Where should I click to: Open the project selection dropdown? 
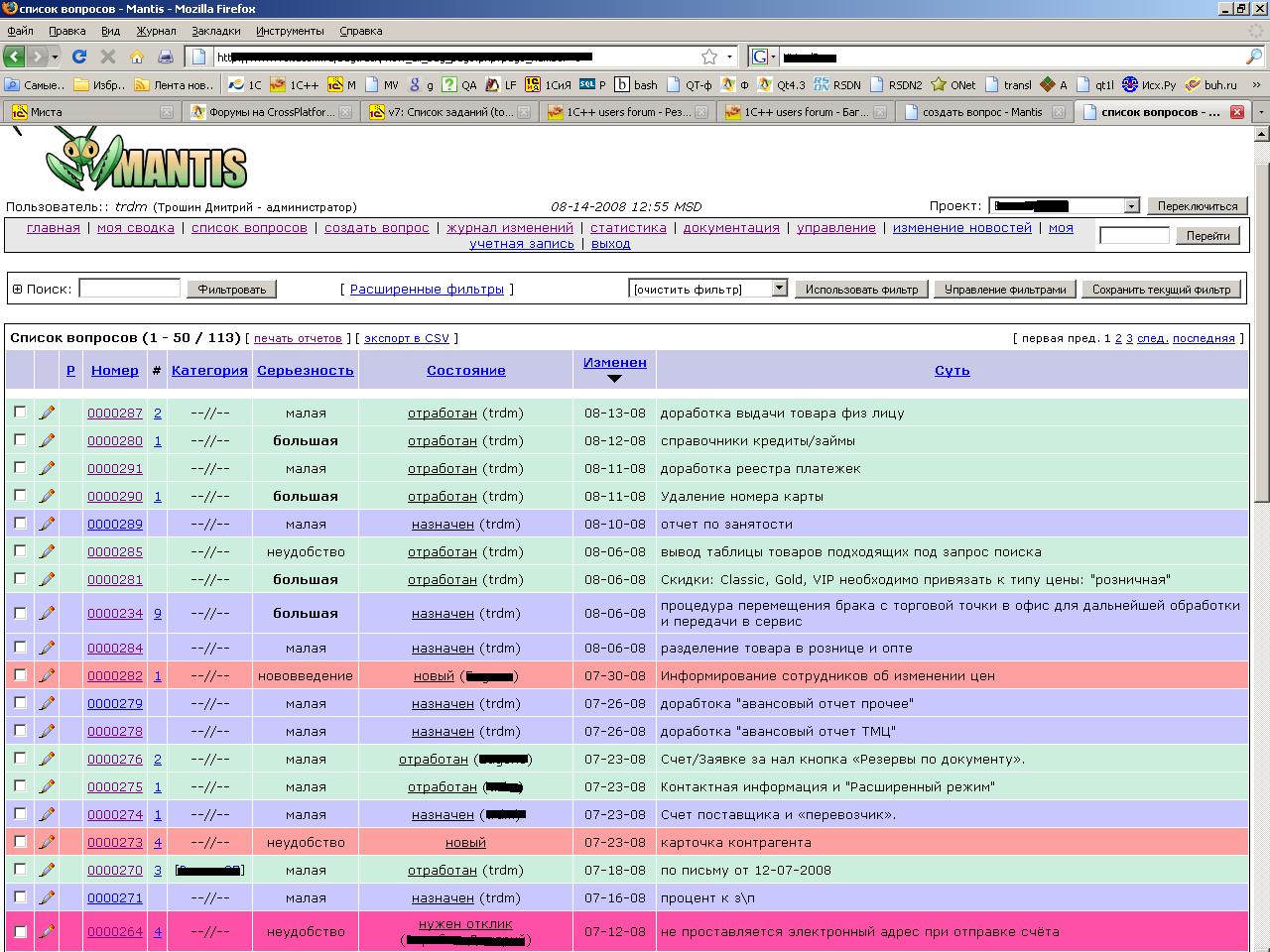(1131, 206)
